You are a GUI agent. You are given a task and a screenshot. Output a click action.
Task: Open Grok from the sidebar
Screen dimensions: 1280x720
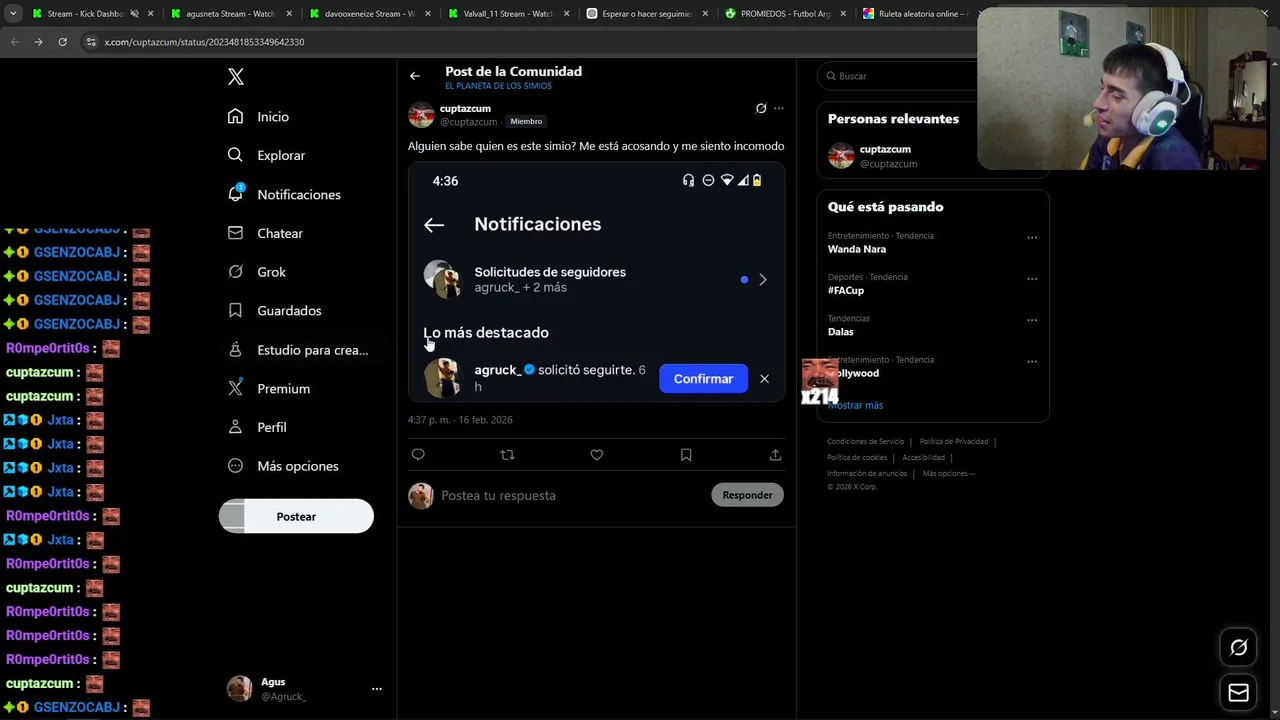(x=256, y=272)
